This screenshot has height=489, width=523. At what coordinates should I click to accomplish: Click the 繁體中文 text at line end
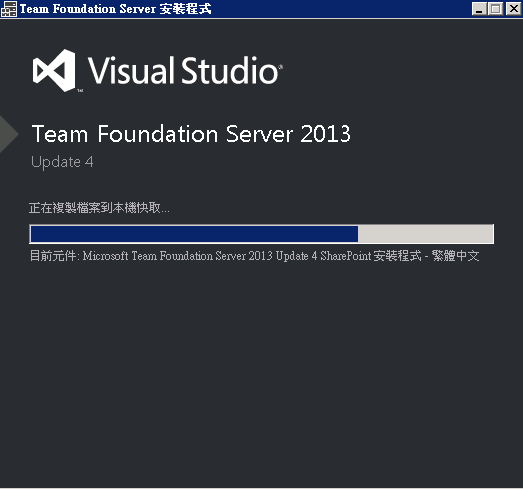455,256
